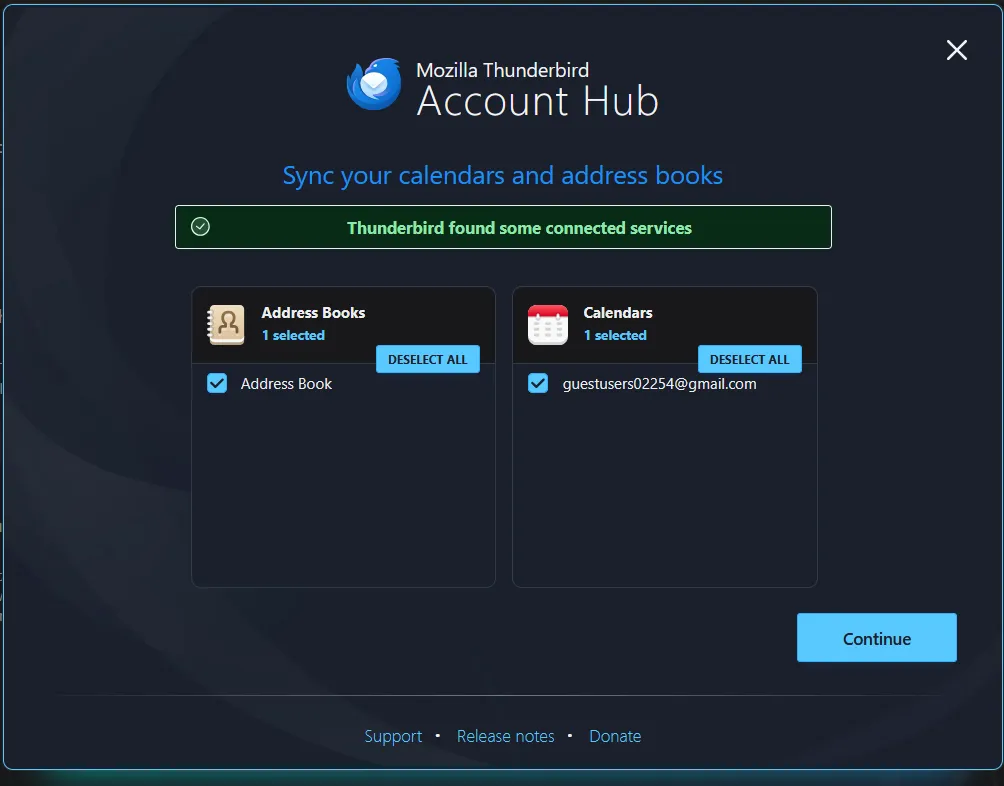Click the red Calendars icon
The image size is (1004, 786).
pyautogui.click(x=548, y=325)
